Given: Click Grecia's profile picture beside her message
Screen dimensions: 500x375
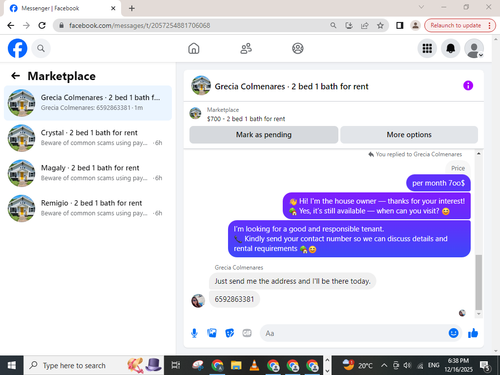Looking at the screenshot, I should [198, 301].
